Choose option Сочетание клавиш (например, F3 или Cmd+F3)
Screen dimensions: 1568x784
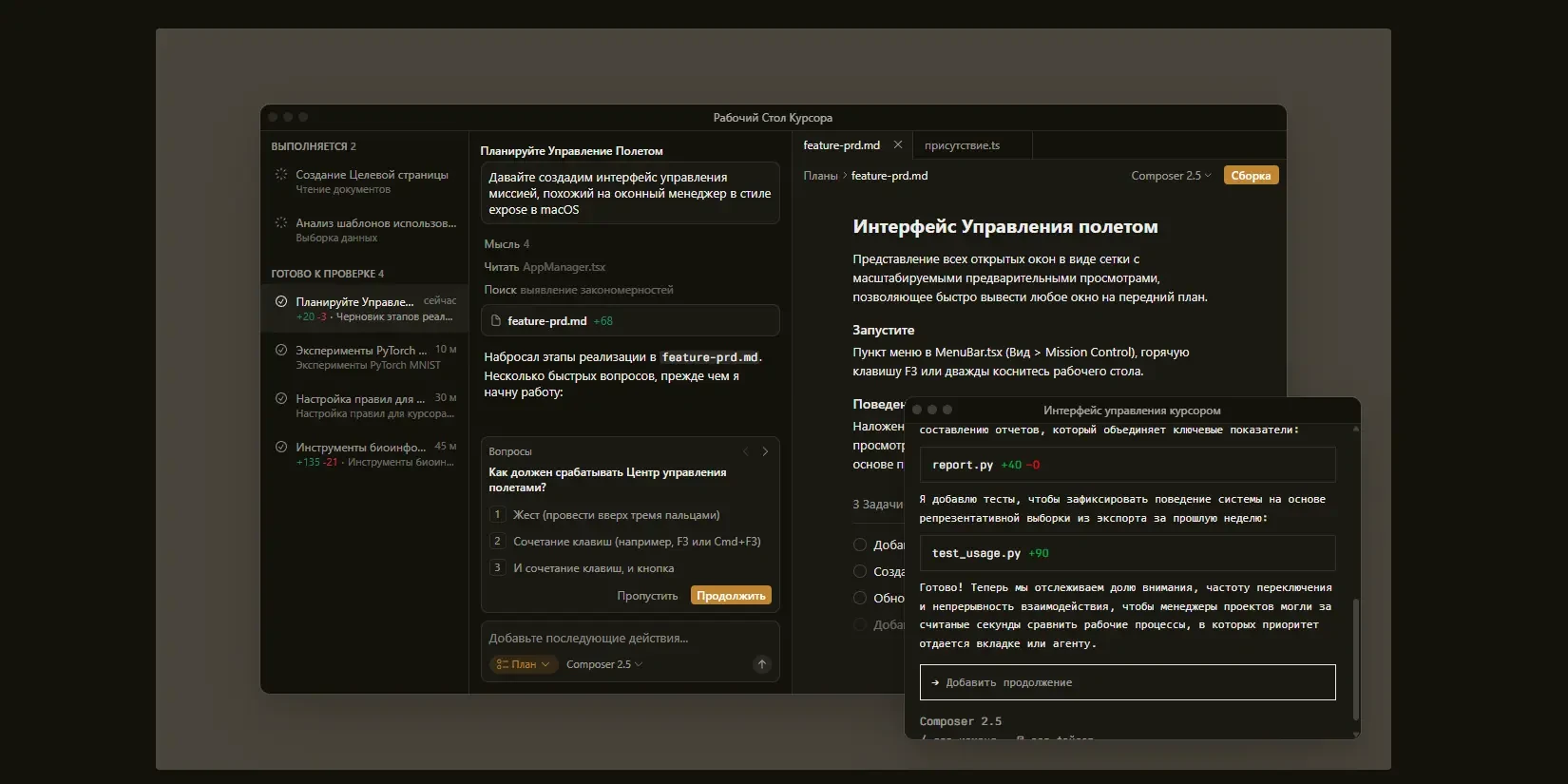(629, 541)
